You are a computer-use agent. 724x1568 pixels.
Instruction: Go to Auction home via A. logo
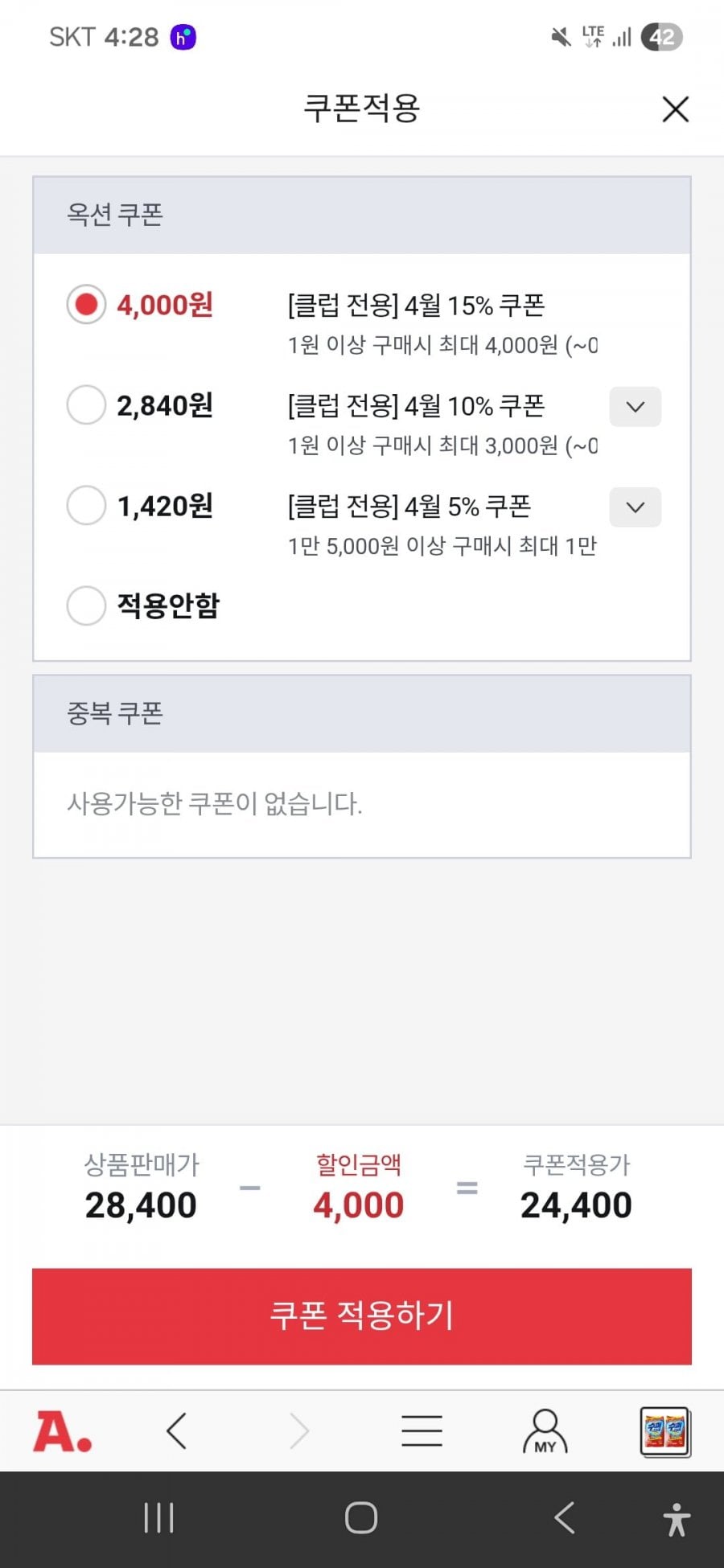[x=62, y=1431]
